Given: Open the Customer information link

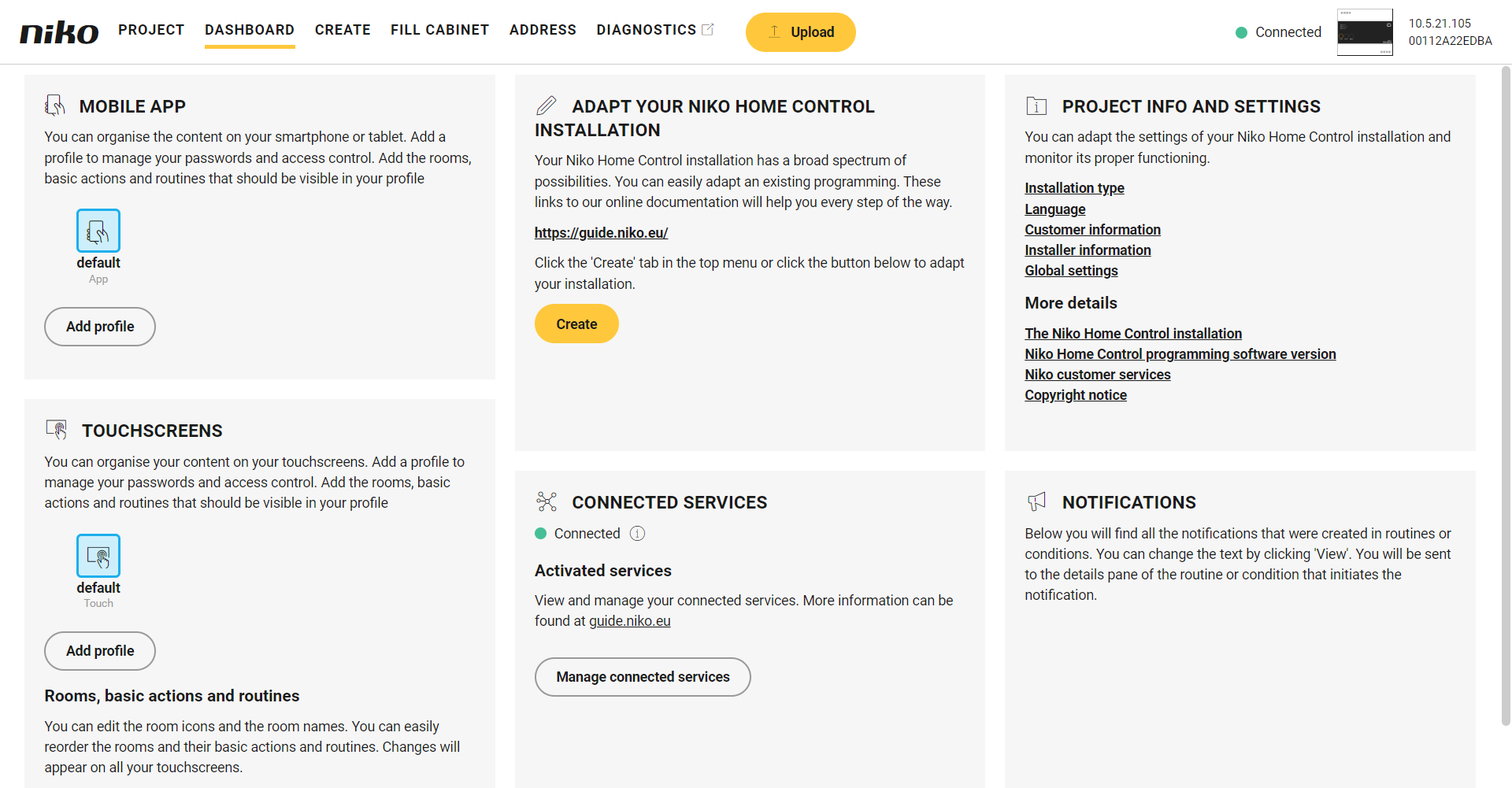Looking at the screenshot, I should [1092, 230].
